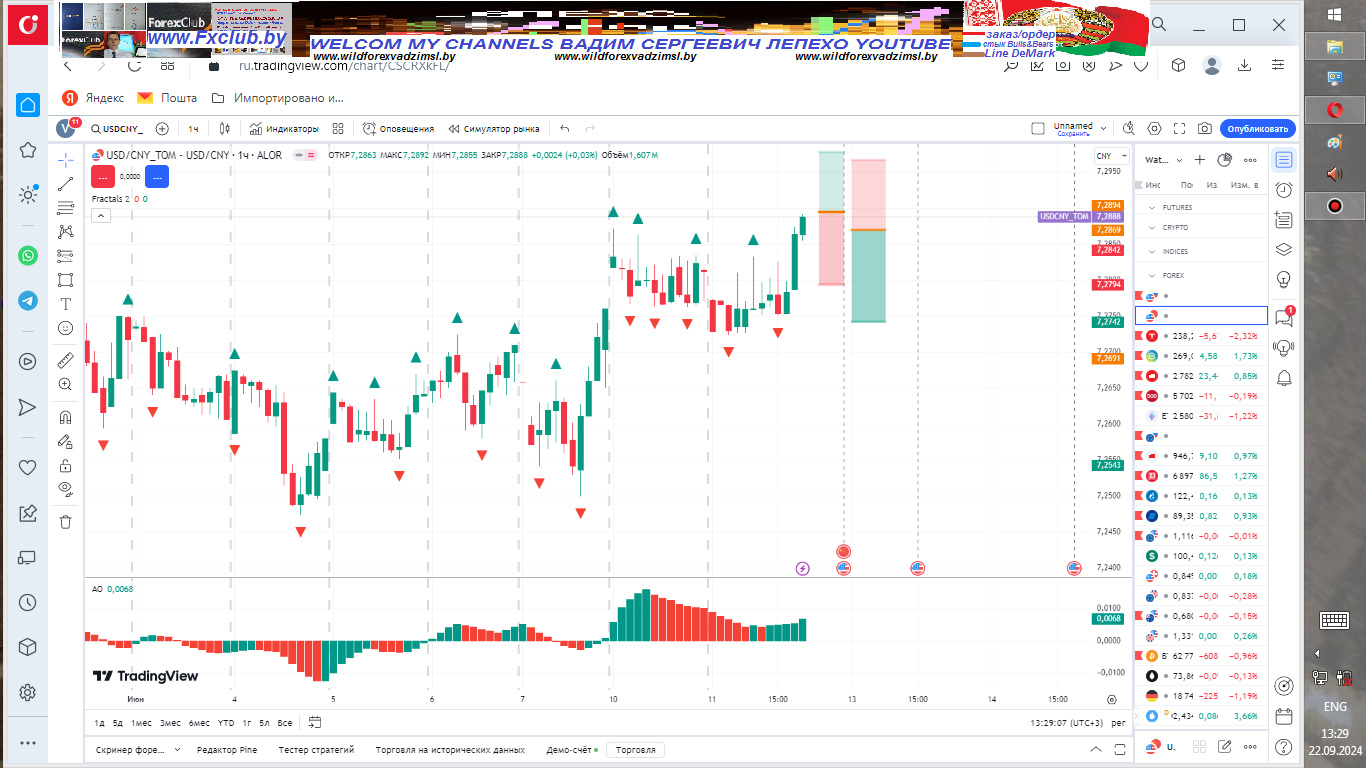The height and width of the screenshot is (768, 1366).
Task: Create an alert via Оповещения
Action: tap(398, 129)
